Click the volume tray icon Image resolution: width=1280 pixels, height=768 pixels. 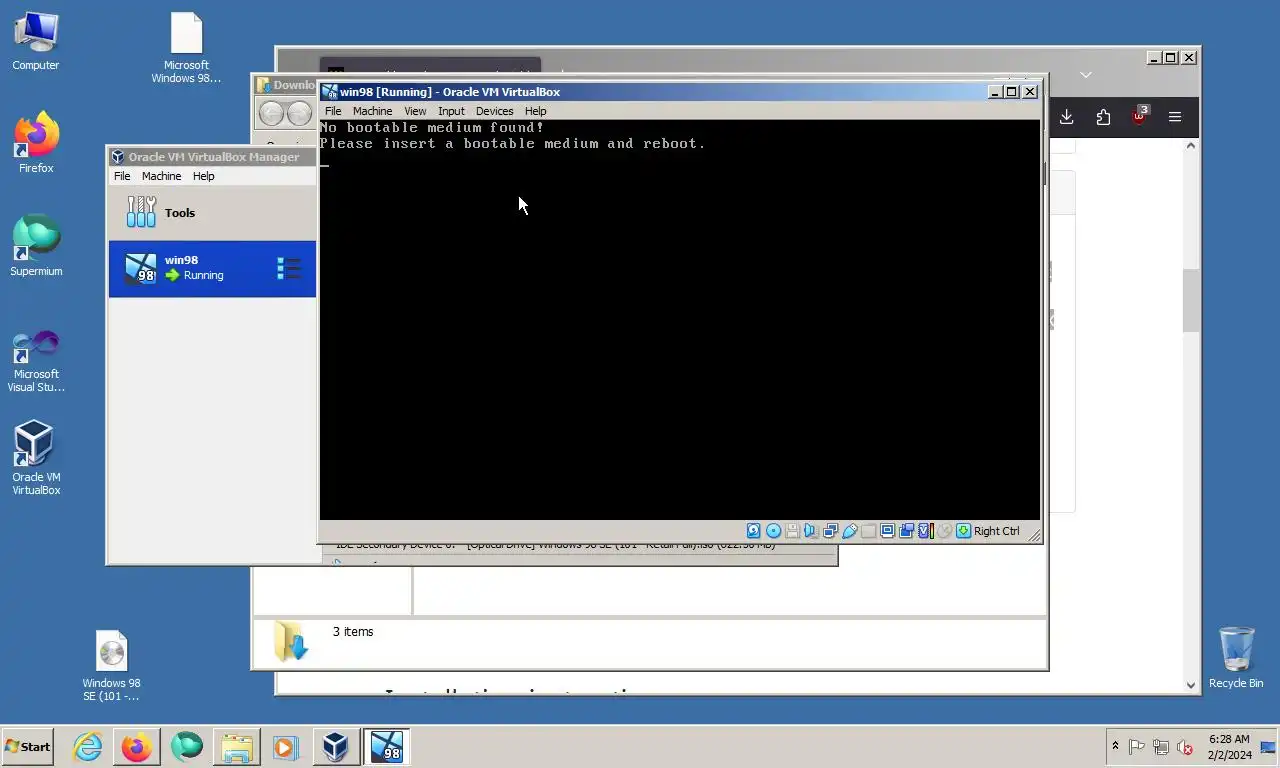click(1185, 747)
